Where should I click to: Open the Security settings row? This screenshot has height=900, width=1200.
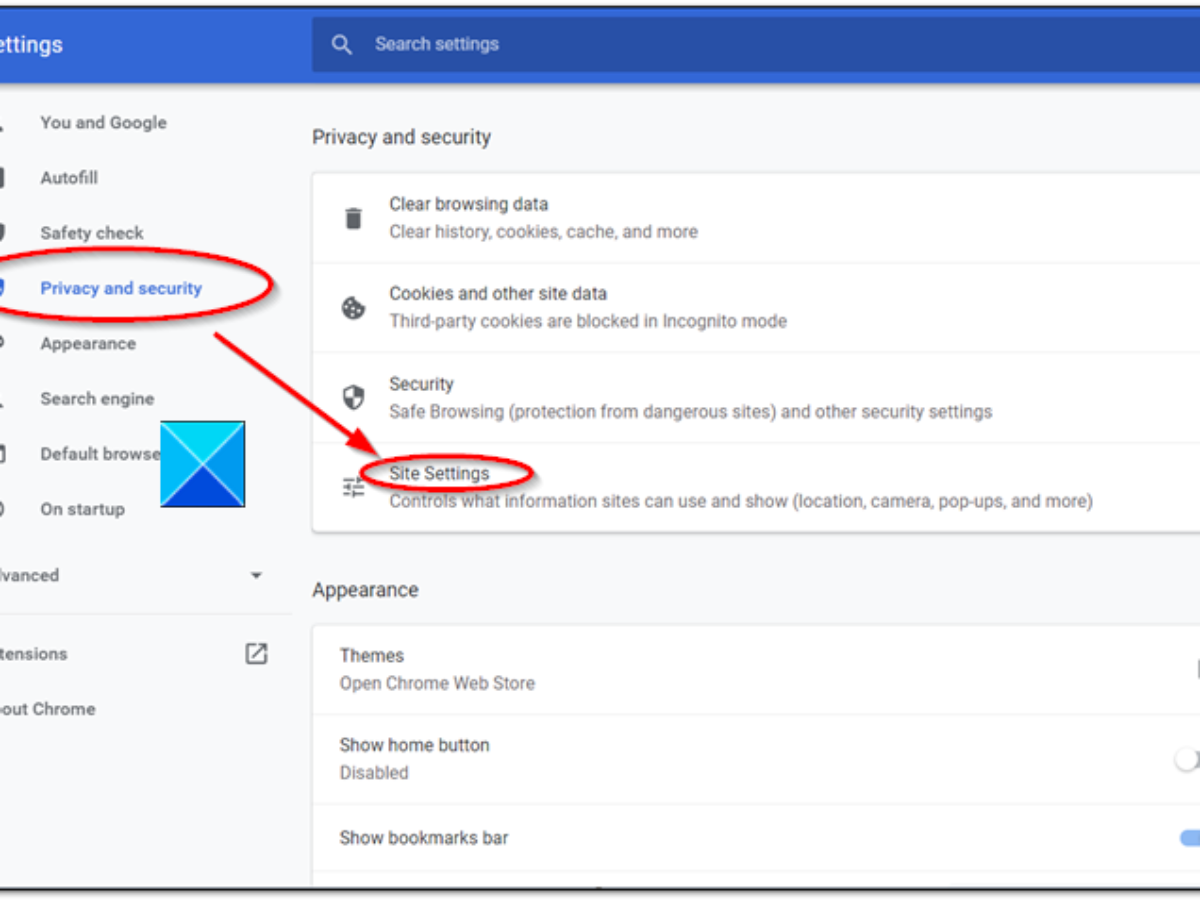click(756, 398)
